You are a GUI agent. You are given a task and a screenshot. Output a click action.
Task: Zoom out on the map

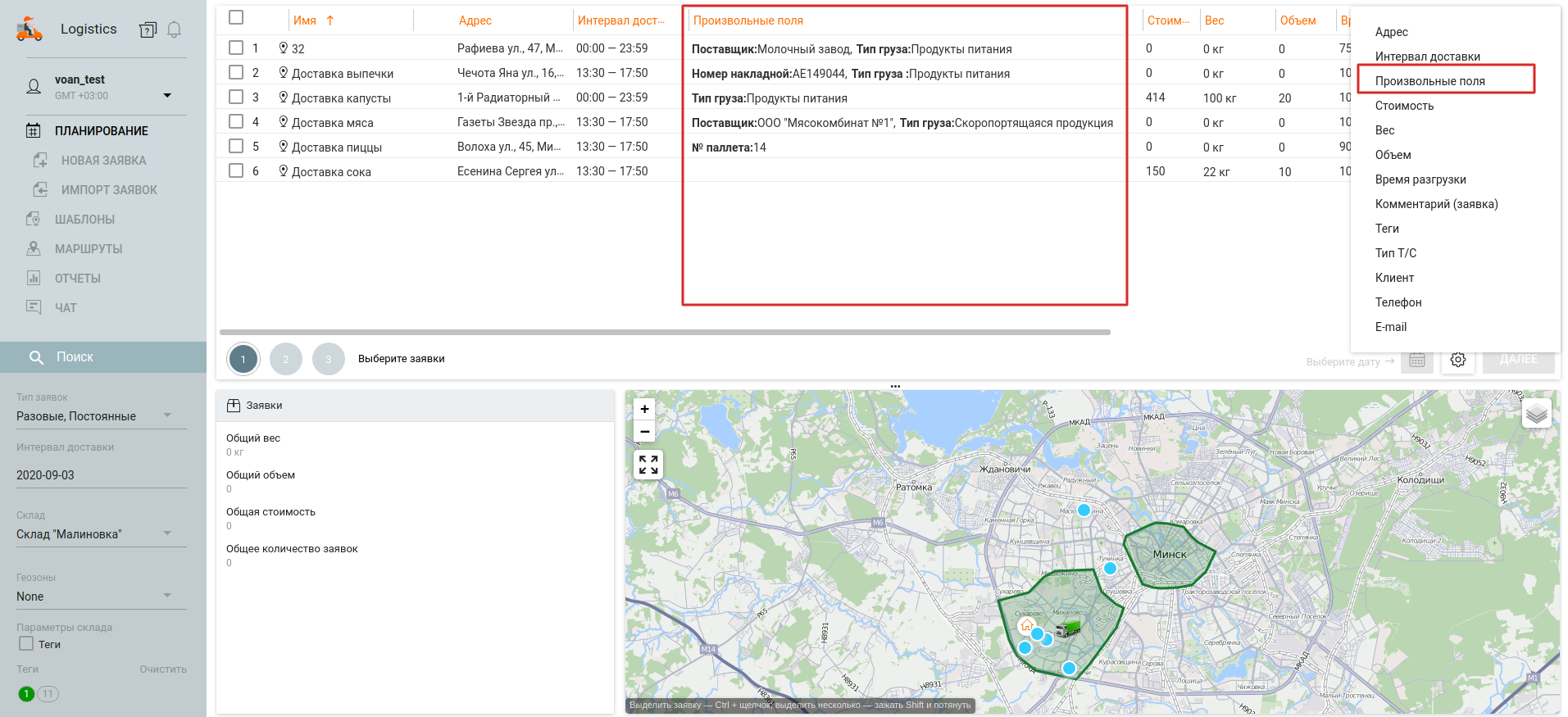(644, 431)
